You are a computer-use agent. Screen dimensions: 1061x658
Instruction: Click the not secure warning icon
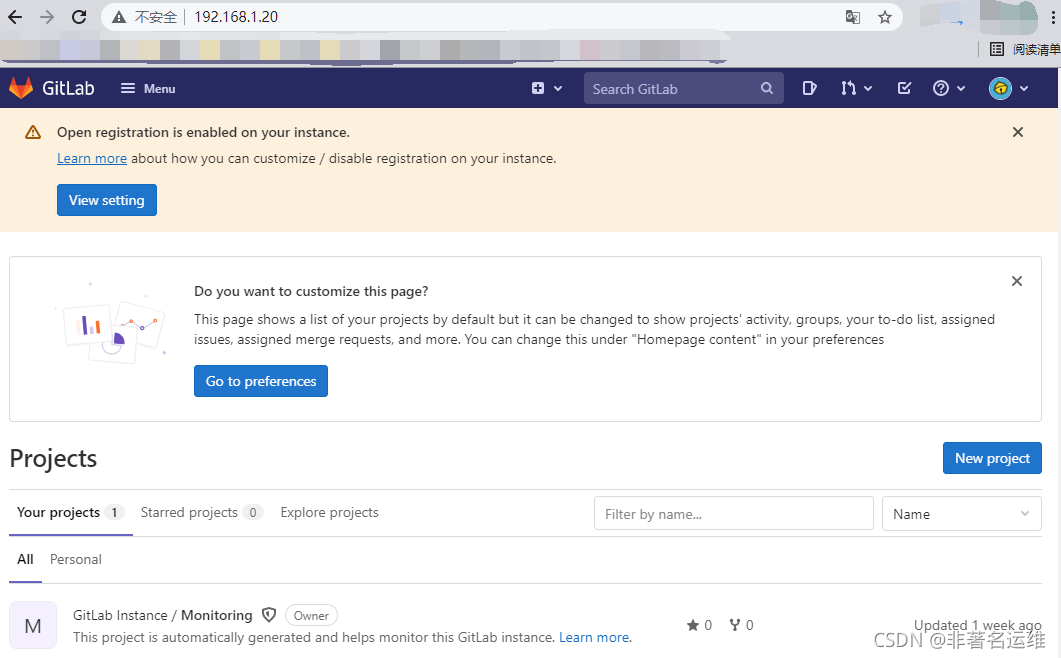click(x=119, y=17)
